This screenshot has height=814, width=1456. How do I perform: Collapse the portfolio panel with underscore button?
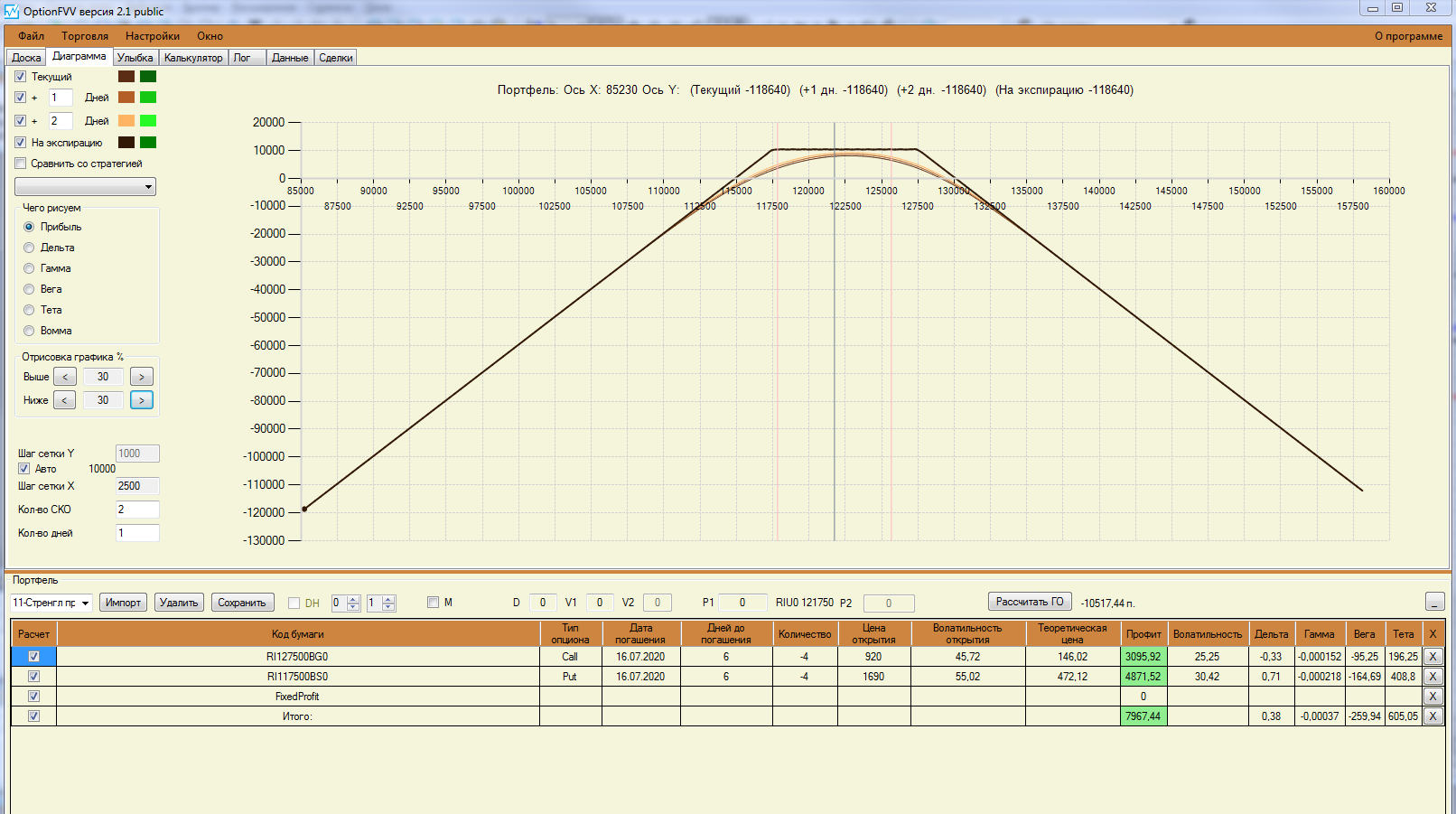(x=1434, y=602)
